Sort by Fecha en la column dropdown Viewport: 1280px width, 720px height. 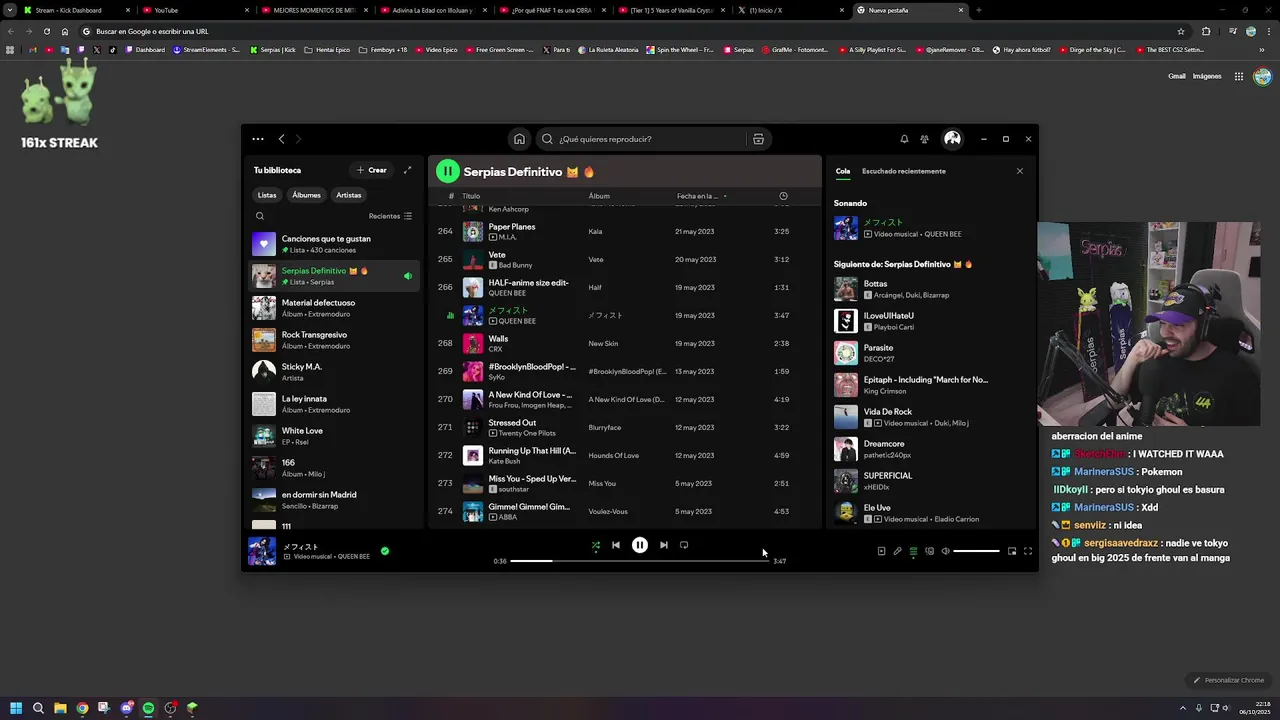702,196
